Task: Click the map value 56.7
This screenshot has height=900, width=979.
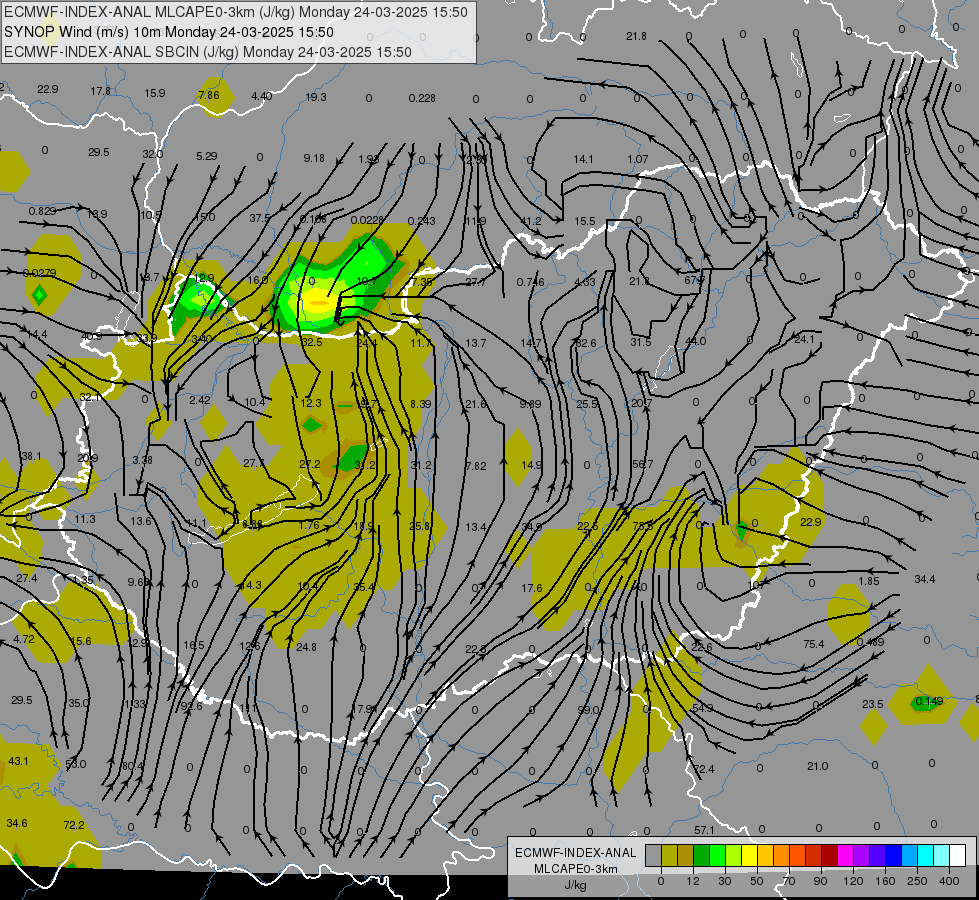Action: click(x=642, y=464)
